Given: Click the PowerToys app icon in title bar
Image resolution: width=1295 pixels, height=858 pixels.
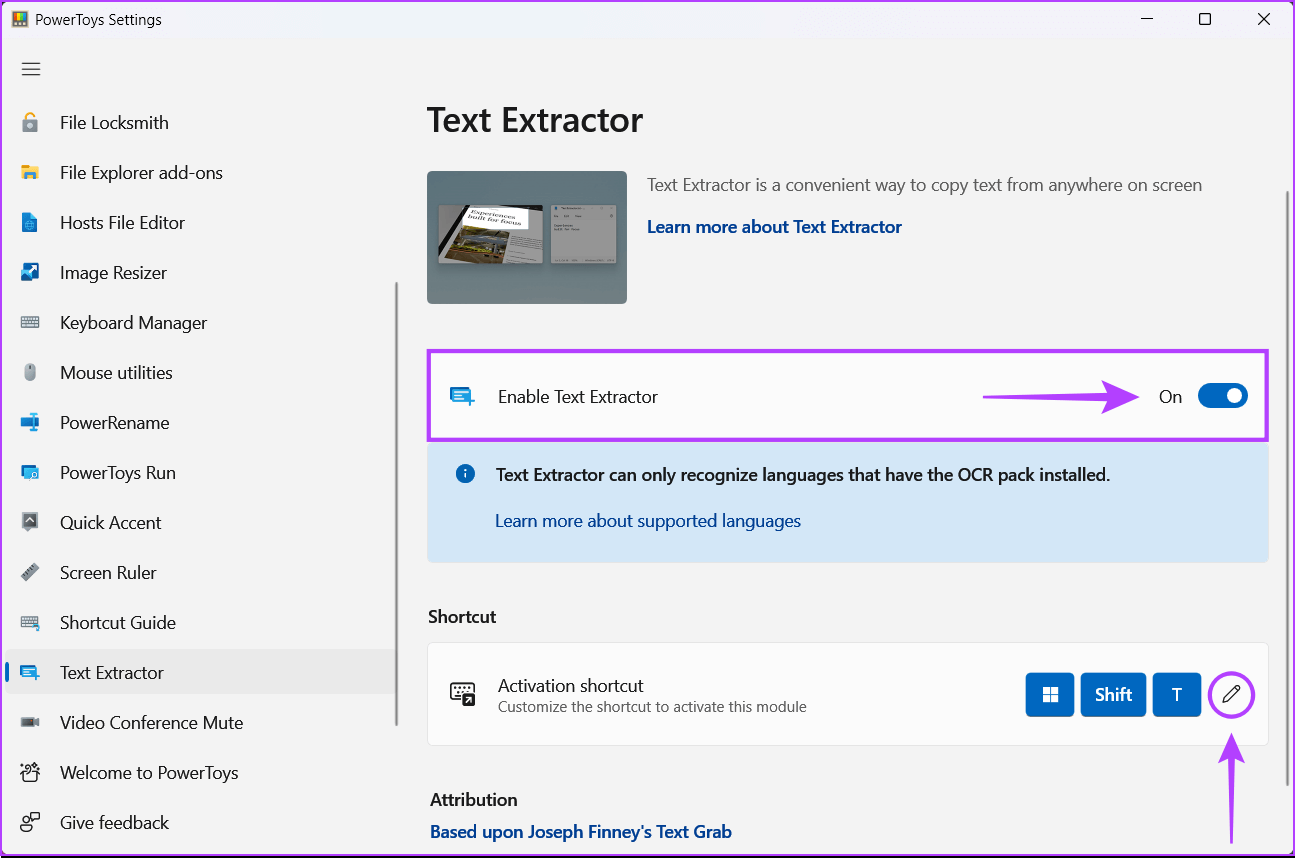Looking at the screenshot, I should [20, 20].
